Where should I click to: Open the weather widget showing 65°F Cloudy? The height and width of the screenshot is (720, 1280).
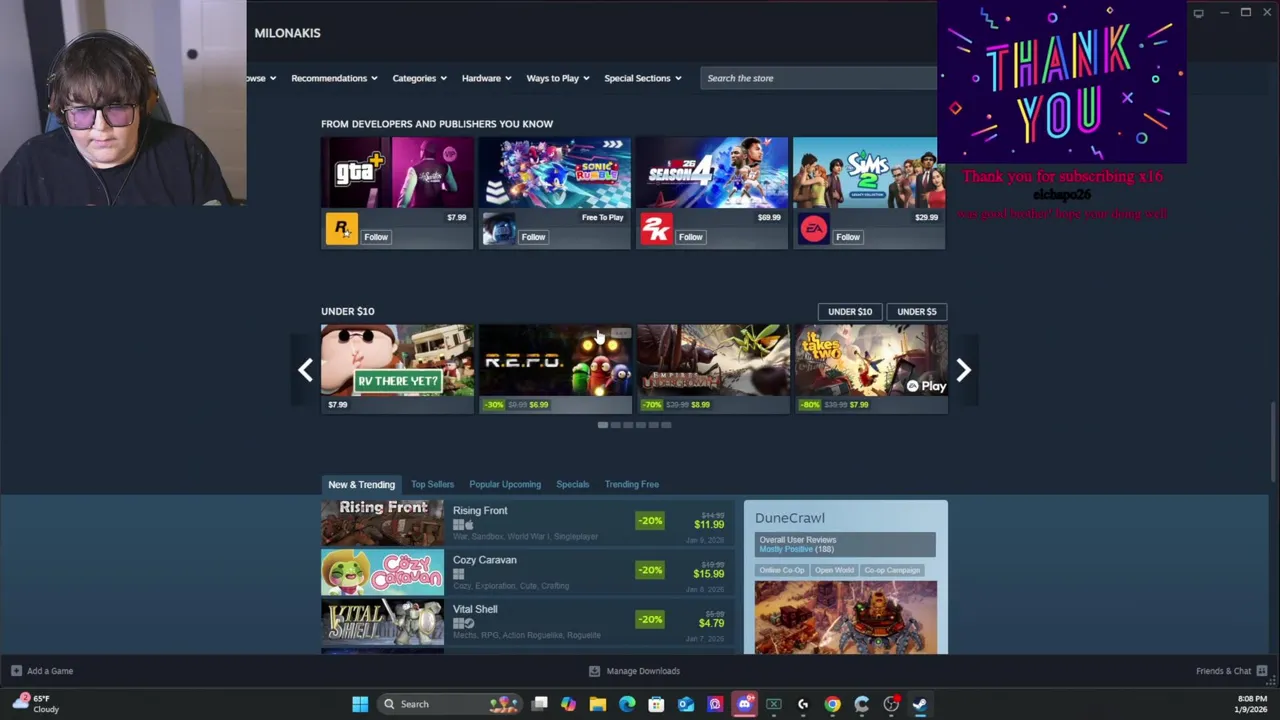pyautogui.click(x=36, y=704)
